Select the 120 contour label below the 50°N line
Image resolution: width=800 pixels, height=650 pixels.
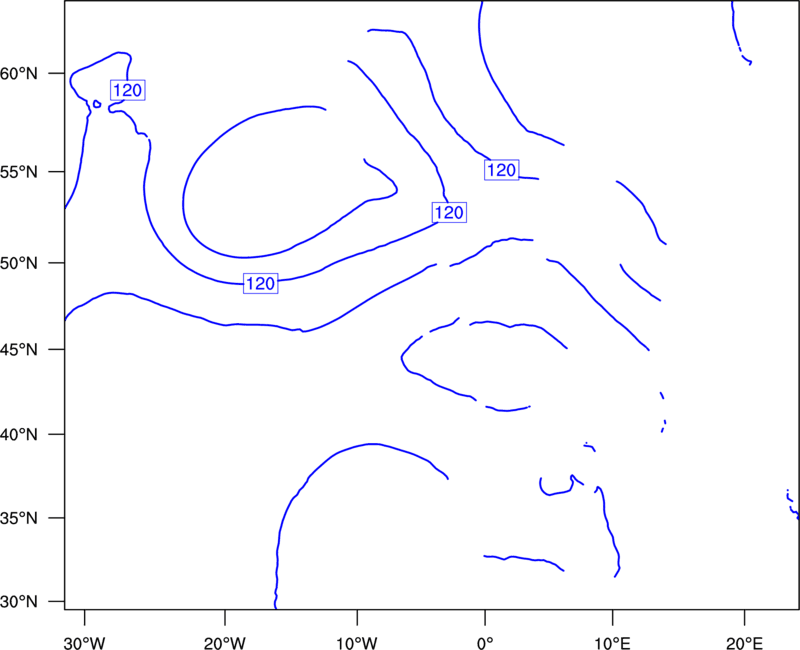tap(261, 283)
